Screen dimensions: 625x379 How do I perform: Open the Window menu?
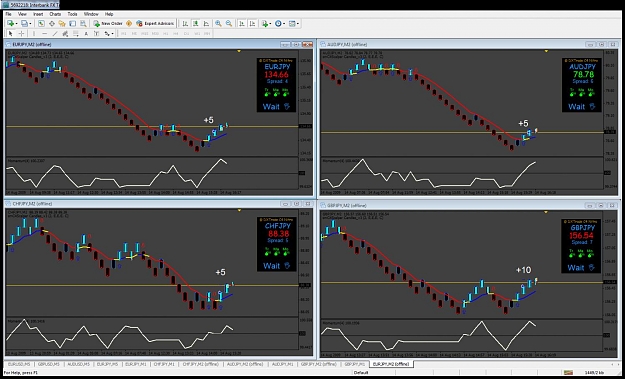click(91, 14)
